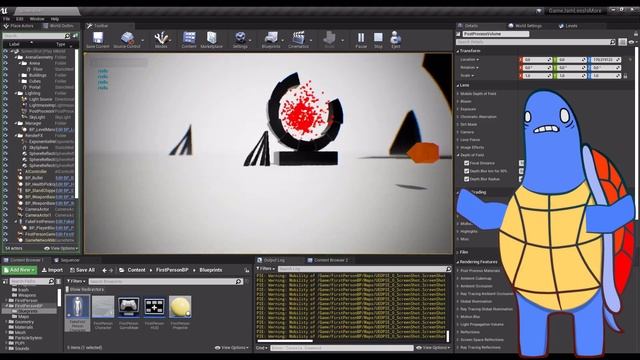Open the Location dropdown arrow
Screen dimensions: 640x360
coord(477,60)
